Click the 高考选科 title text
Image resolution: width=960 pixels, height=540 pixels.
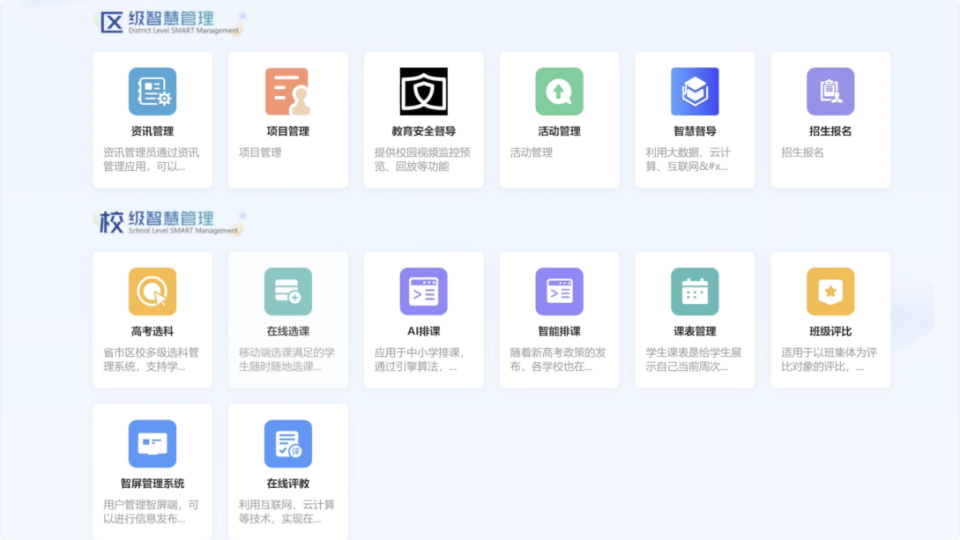(x=152, y=331)
